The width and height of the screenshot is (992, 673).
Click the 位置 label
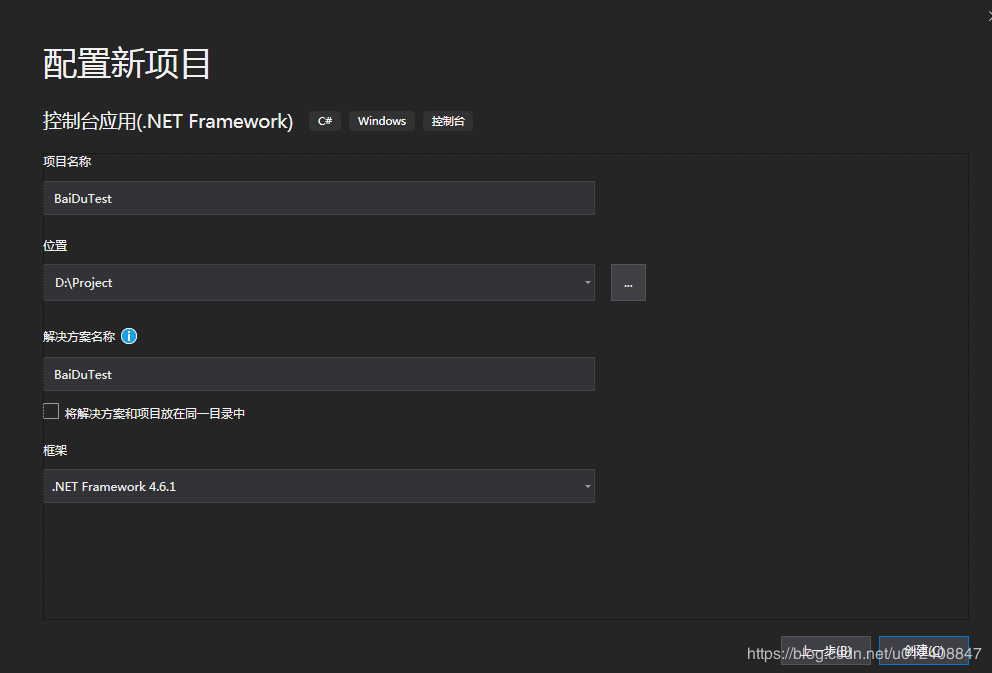click(x=55, y=246)
